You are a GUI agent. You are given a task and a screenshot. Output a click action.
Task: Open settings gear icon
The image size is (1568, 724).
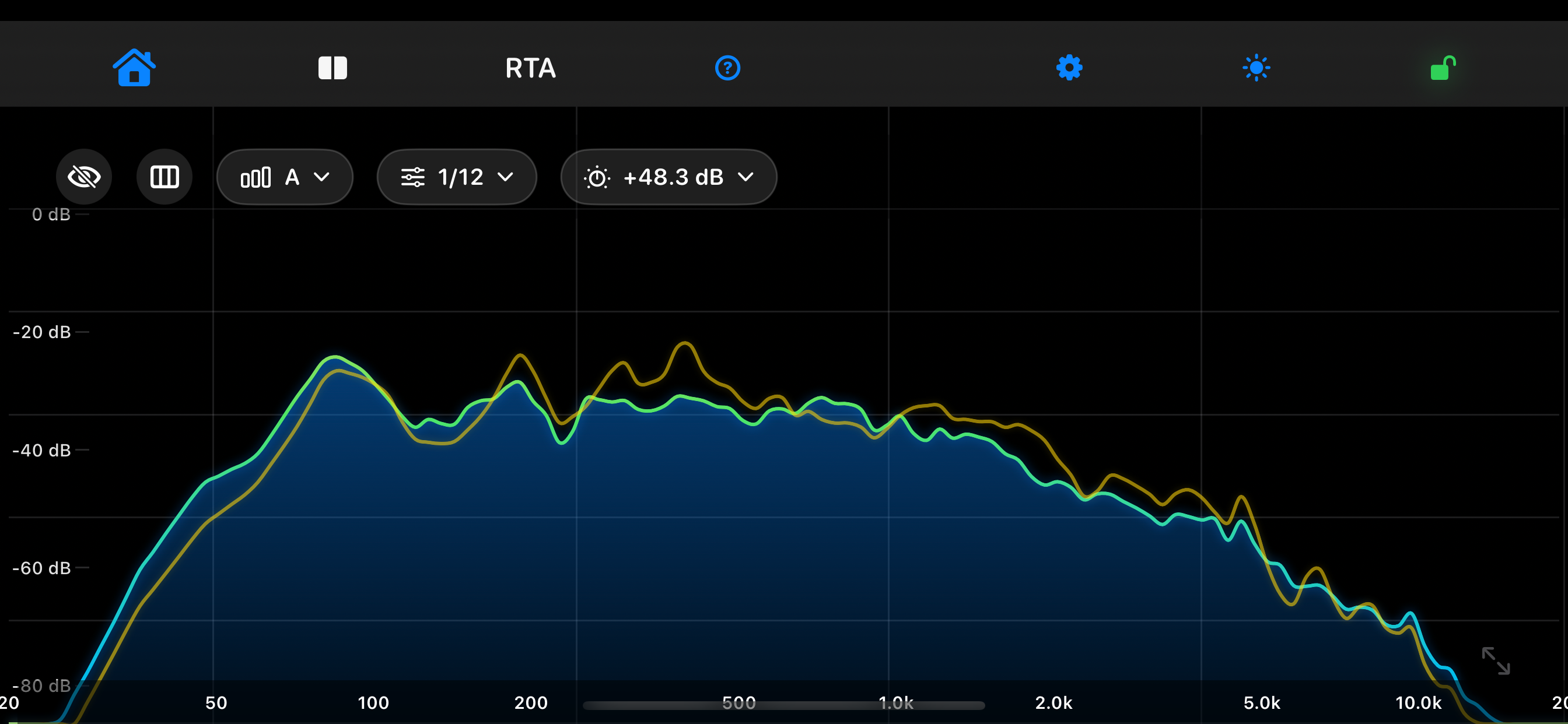pos(1069,68)
